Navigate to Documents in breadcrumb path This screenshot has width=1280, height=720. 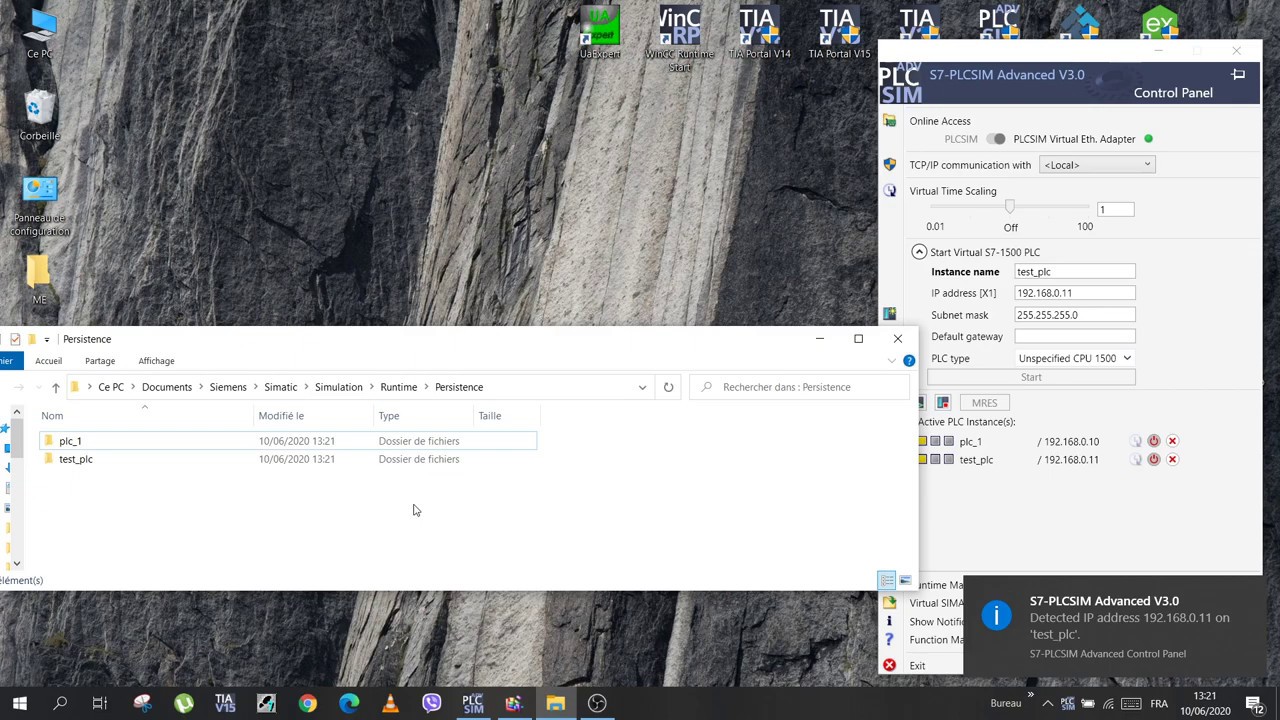[167, 387]
